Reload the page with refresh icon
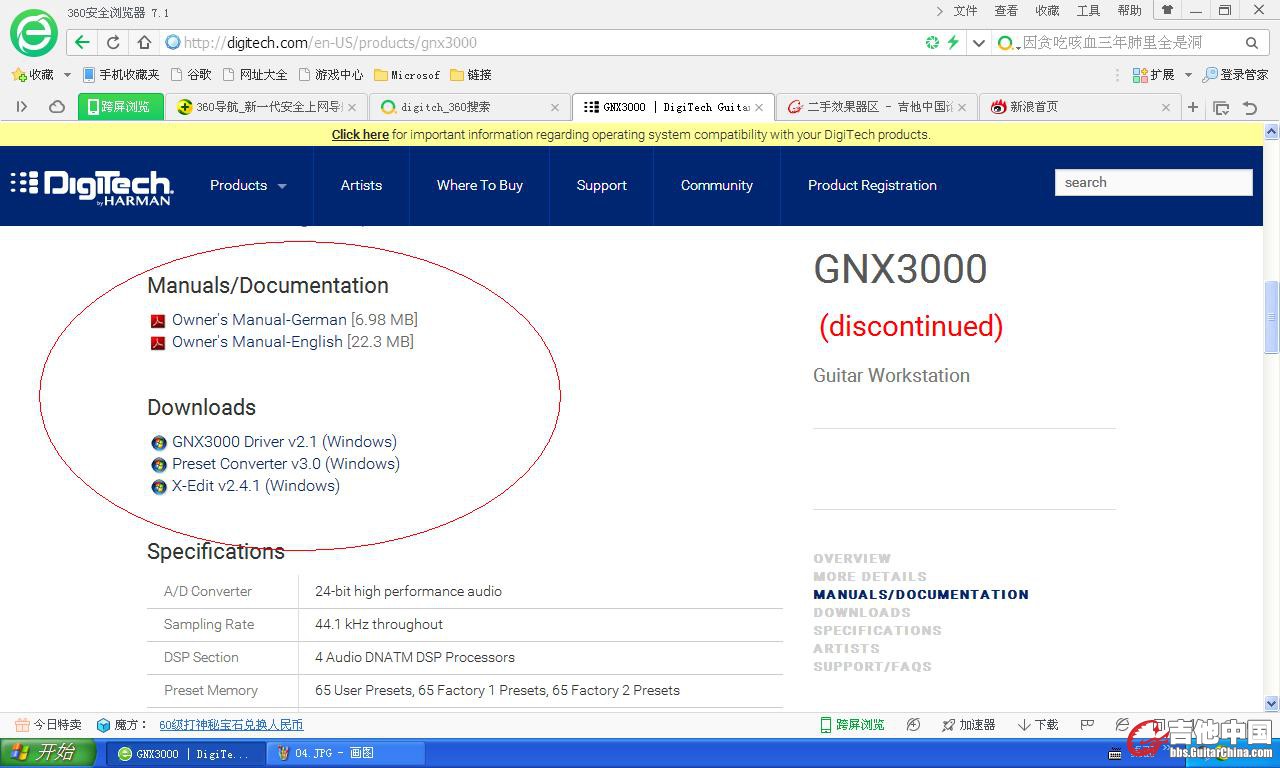This screenshot has height=768, width=1280. (113, 42)
